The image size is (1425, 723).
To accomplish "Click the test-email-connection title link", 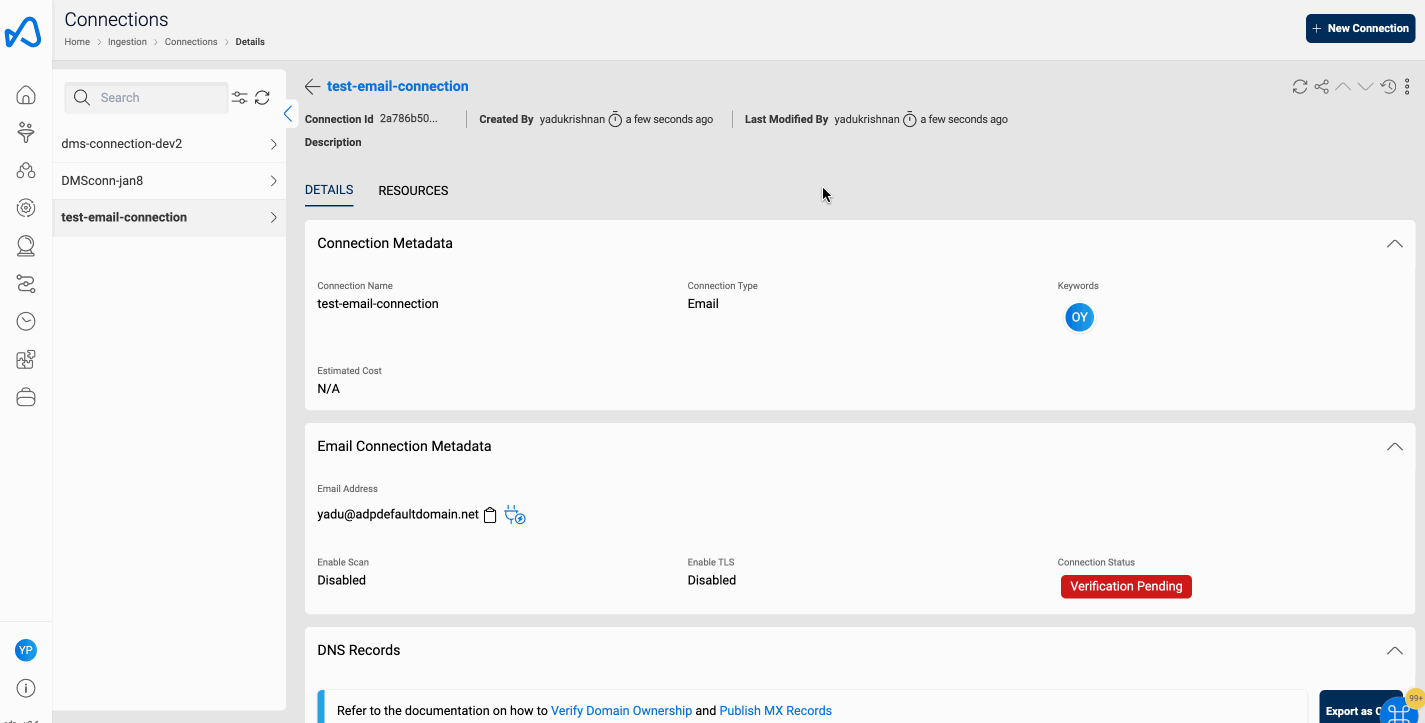I will pos(398,86).
